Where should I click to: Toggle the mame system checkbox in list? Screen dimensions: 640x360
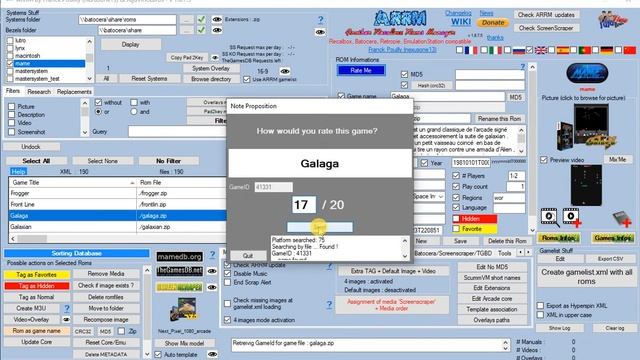10,64
